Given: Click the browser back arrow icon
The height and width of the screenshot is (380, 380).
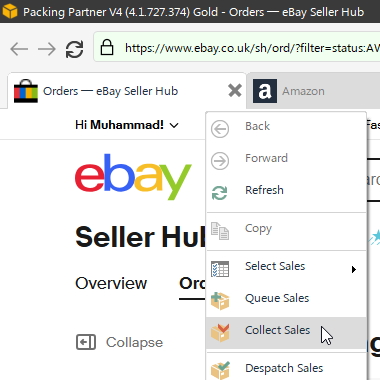Looking at the screenshot, I should tap(19, 49).
